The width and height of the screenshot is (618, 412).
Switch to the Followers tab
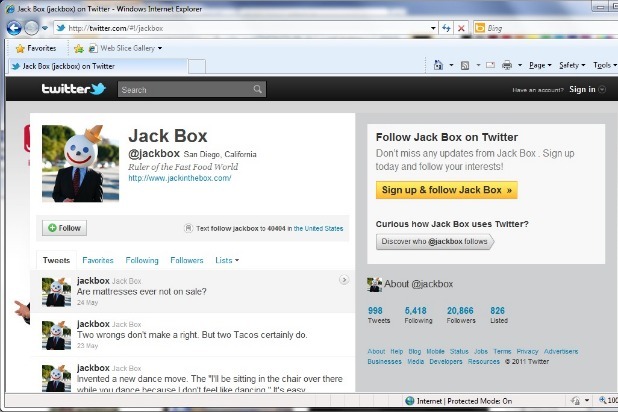coord(186,260)
